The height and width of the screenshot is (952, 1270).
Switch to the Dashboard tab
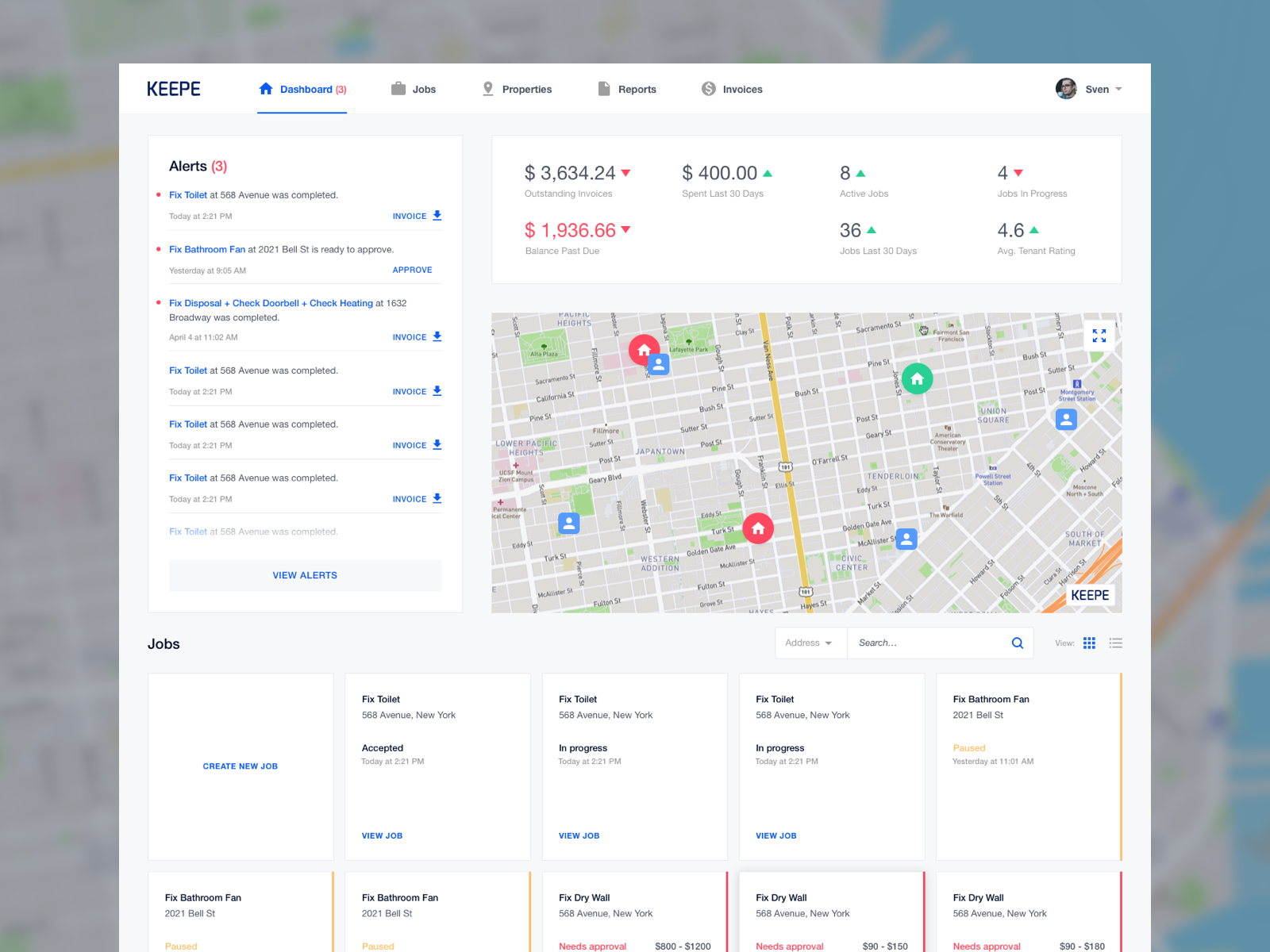pyautogui.click(x=302, y=89)
